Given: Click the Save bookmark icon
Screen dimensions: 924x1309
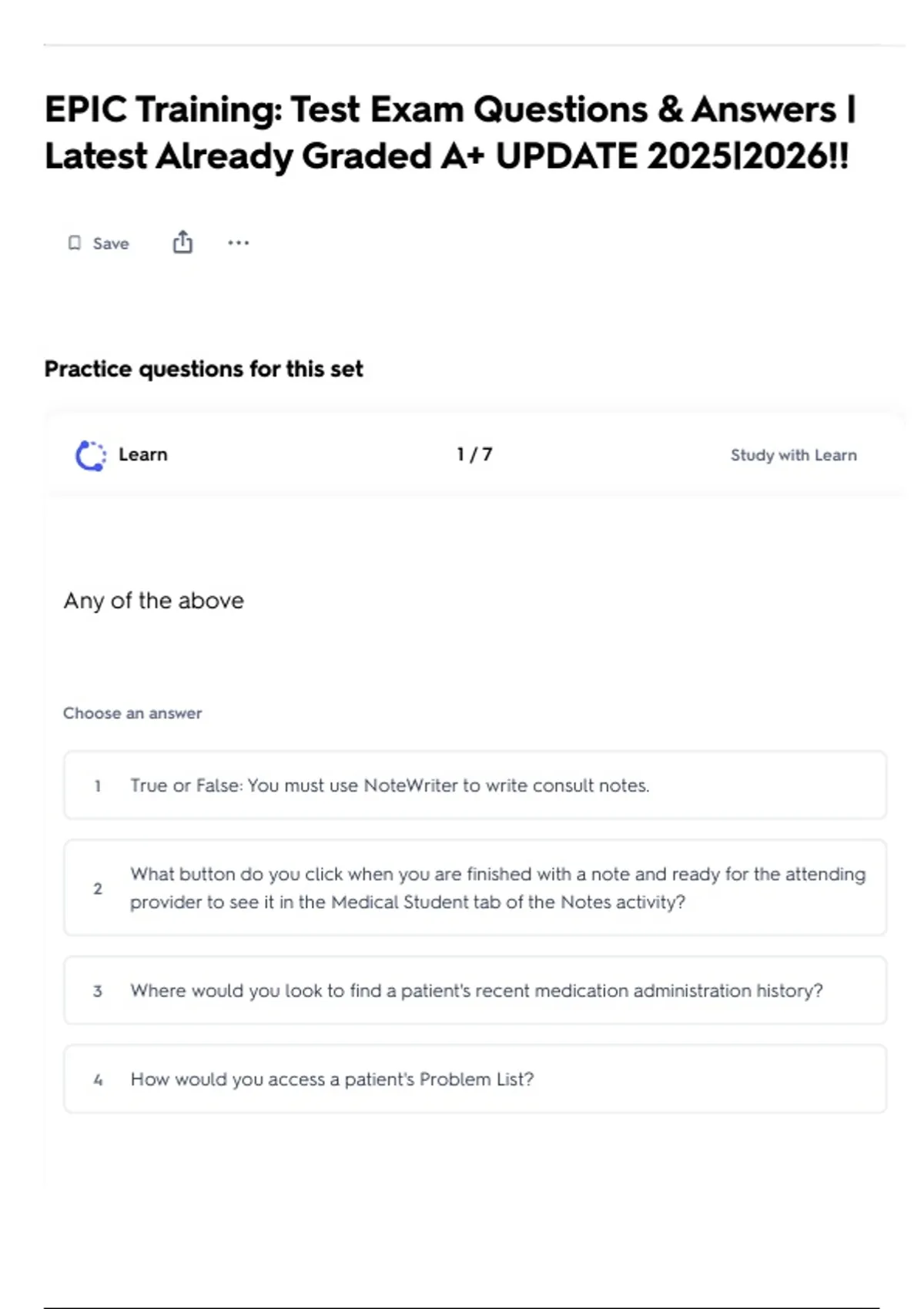Looking at the screenshot, I should tap(75, 243).
